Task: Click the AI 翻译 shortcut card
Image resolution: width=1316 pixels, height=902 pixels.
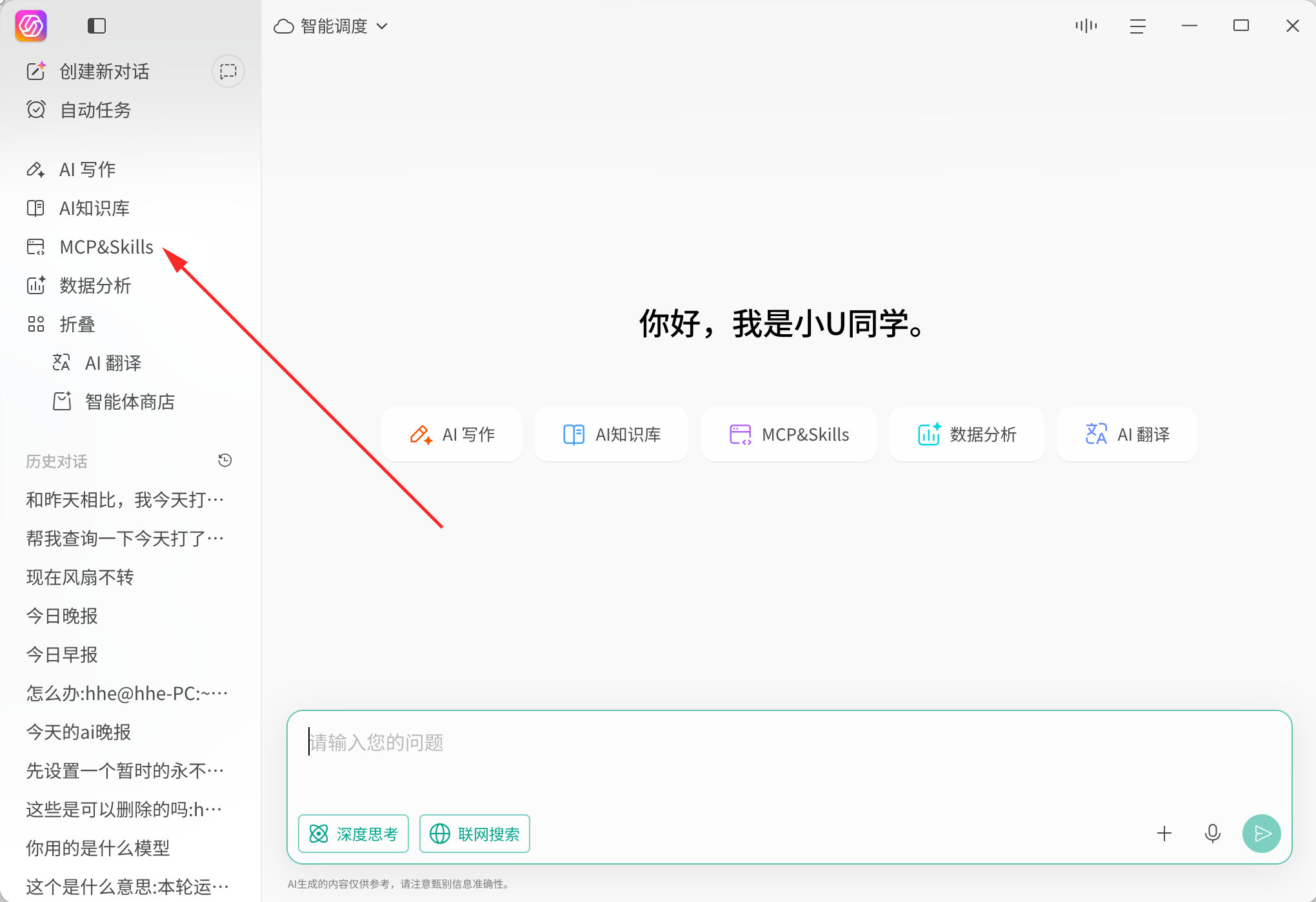Action: pos(1127,435)
